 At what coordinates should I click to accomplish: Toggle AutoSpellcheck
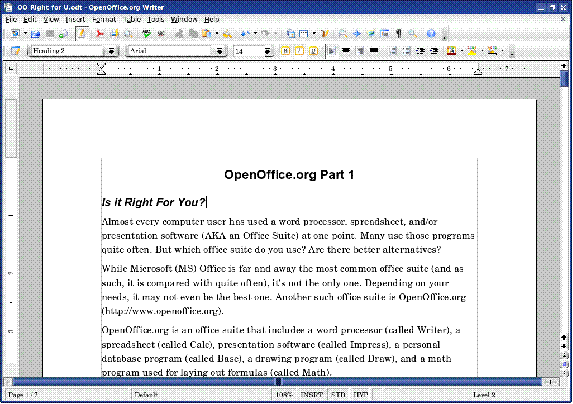(x=161, y=34)
